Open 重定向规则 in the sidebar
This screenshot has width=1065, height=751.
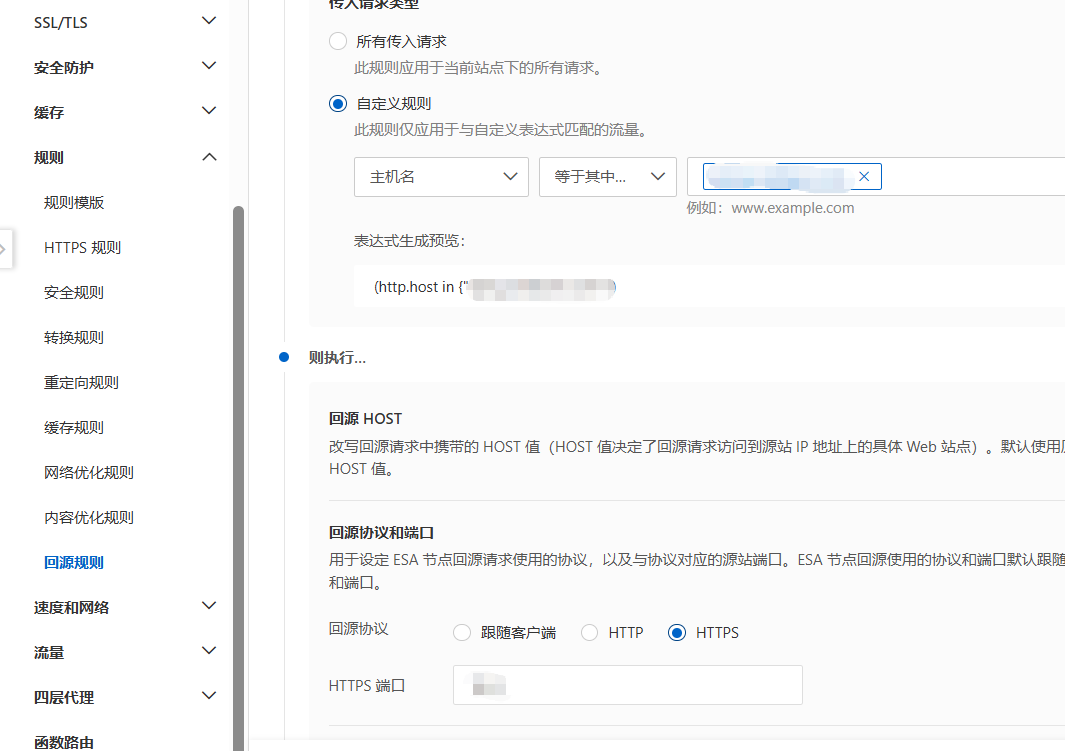[x=81, y=382]
